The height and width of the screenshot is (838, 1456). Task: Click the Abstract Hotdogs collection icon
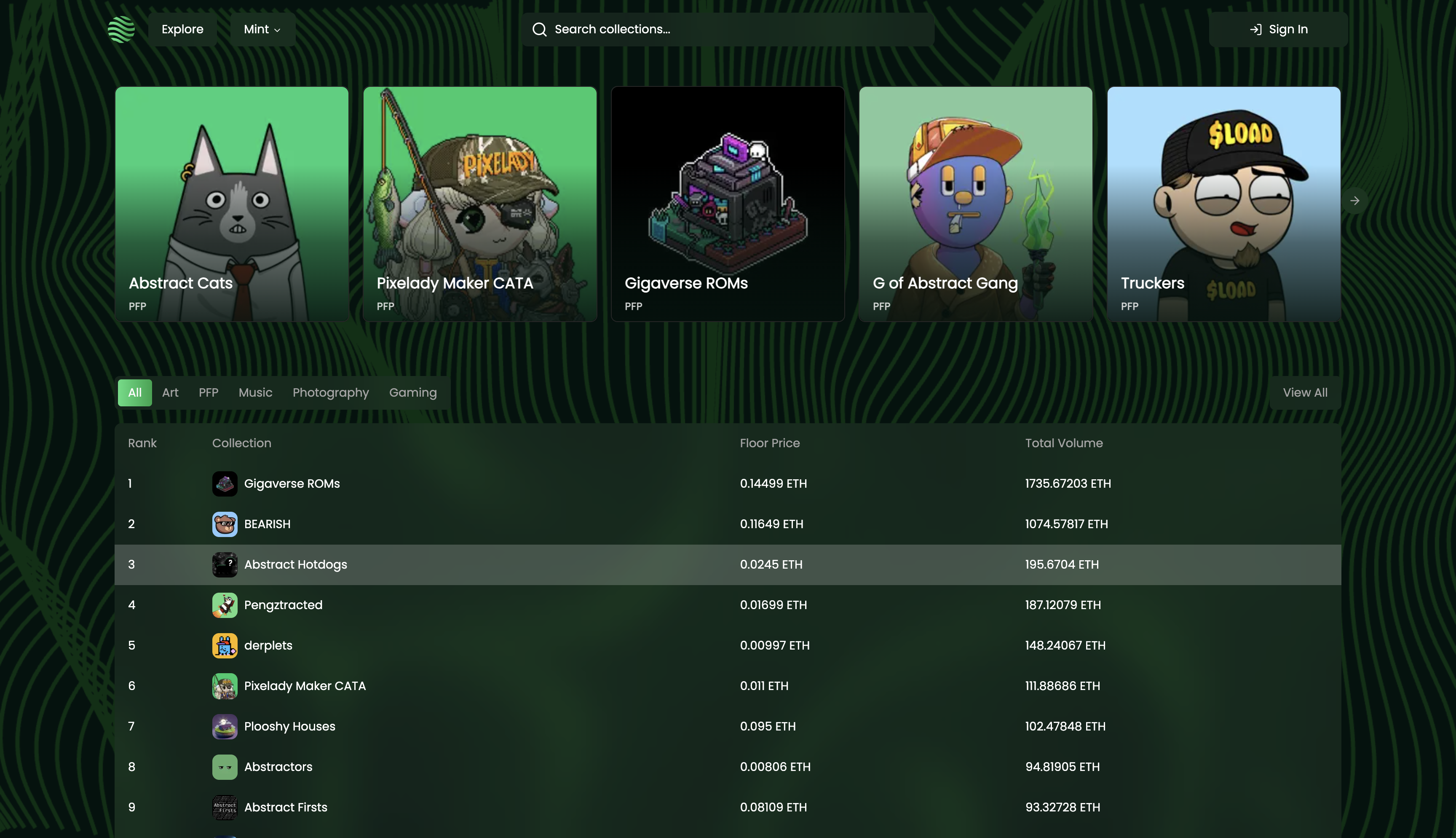pos(224,564)
